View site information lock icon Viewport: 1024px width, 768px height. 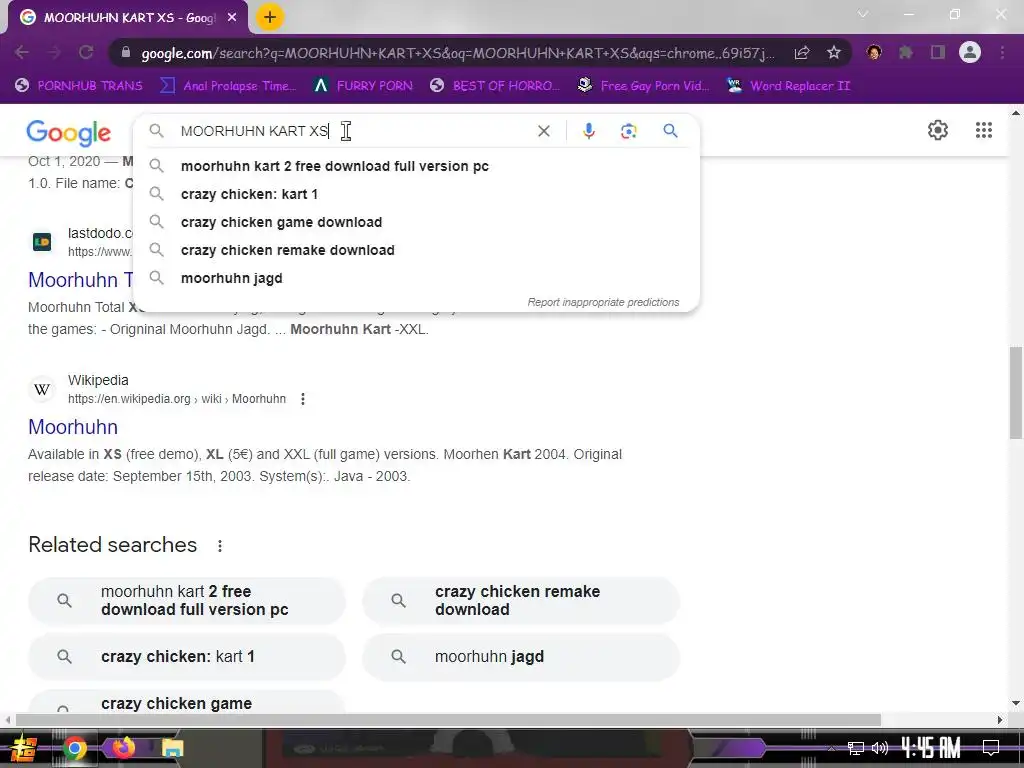tap(126, 52)
